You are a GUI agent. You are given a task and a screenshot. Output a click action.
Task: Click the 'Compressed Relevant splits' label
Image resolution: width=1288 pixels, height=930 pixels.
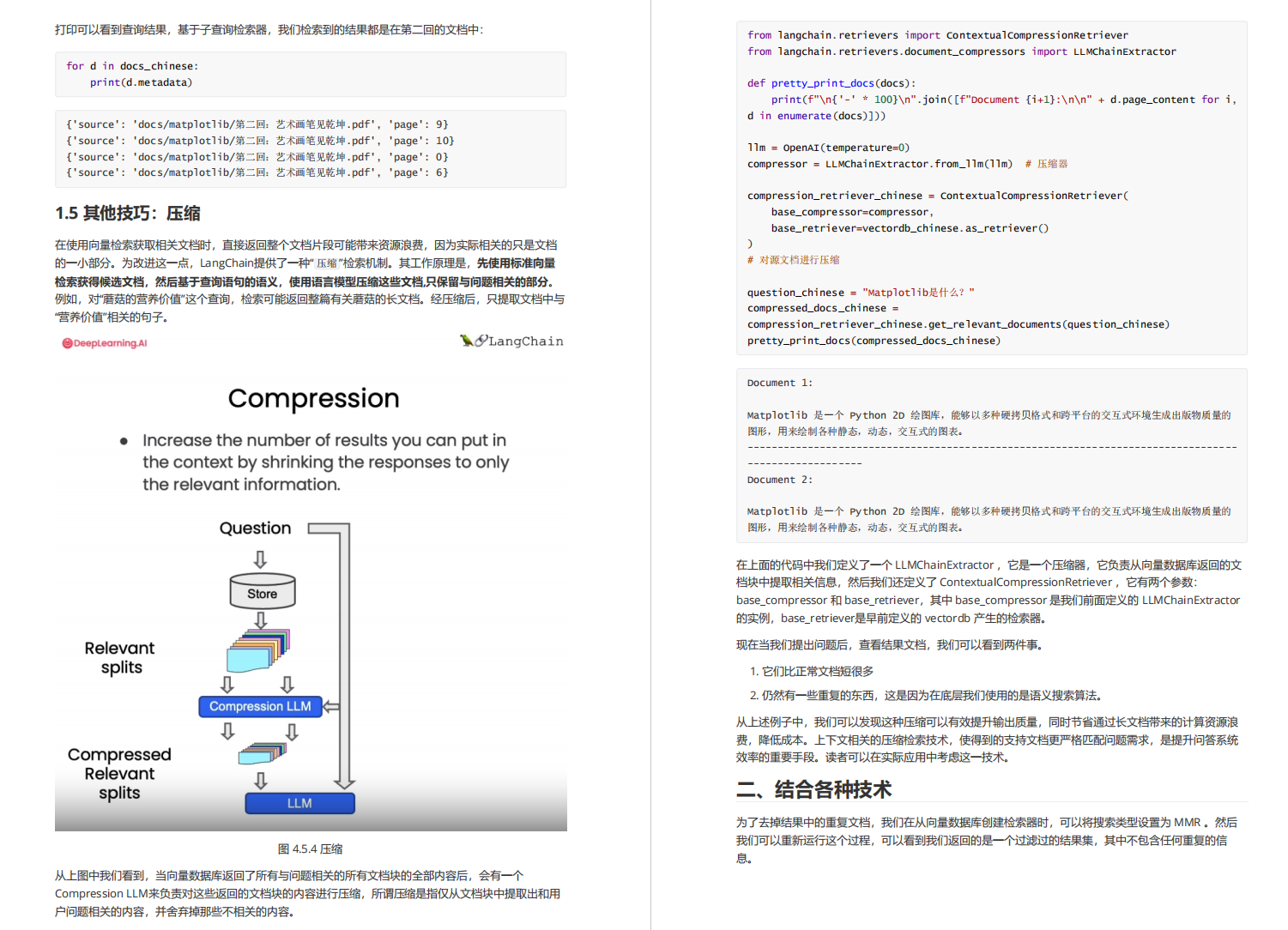pos(119,774)
